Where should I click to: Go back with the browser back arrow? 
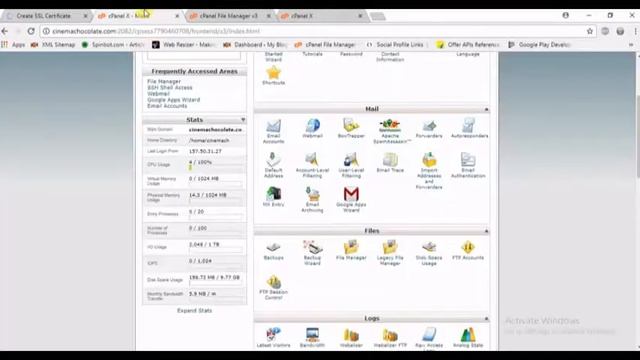[5, 31]
